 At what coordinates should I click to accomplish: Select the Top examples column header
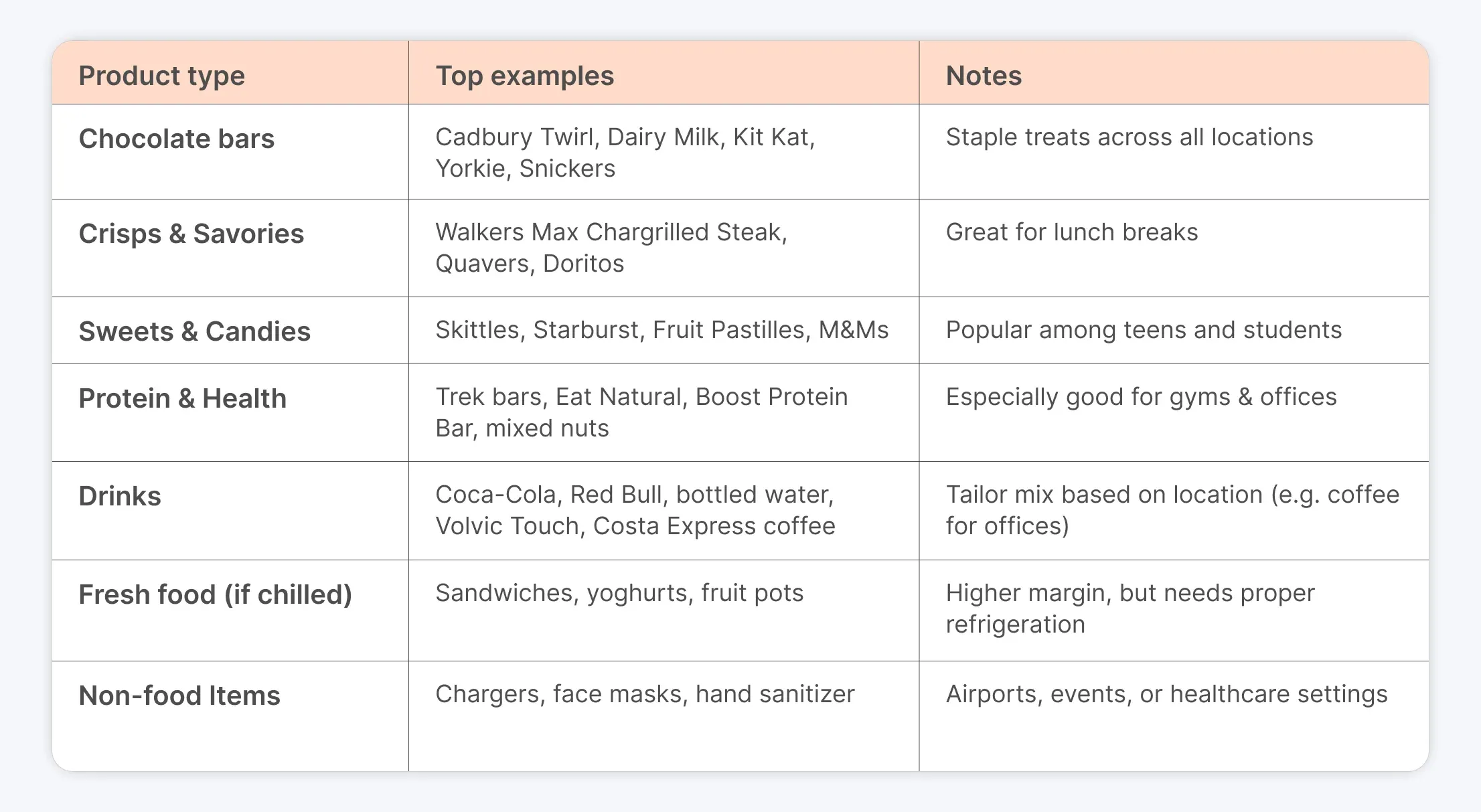(x=524, y=76)
